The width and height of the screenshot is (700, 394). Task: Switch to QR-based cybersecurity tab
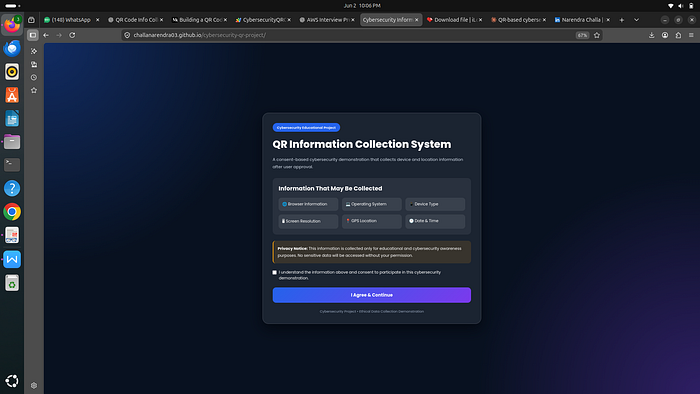(x=519, y=20)
